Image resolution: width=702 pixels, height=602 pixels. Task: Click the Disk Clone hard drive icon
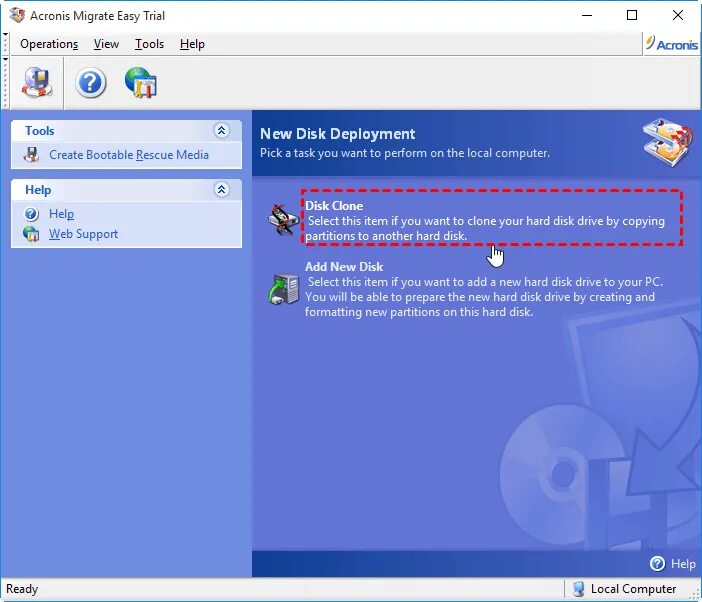283,220
